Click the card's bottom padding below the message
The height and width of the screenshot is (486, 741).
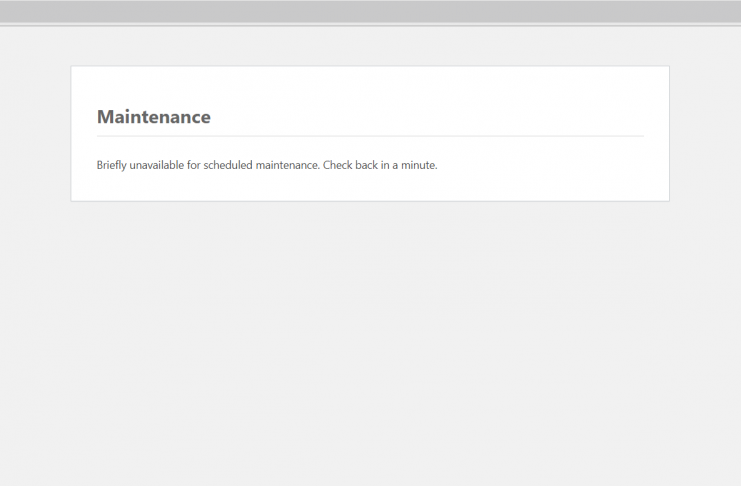click(370, 188)
